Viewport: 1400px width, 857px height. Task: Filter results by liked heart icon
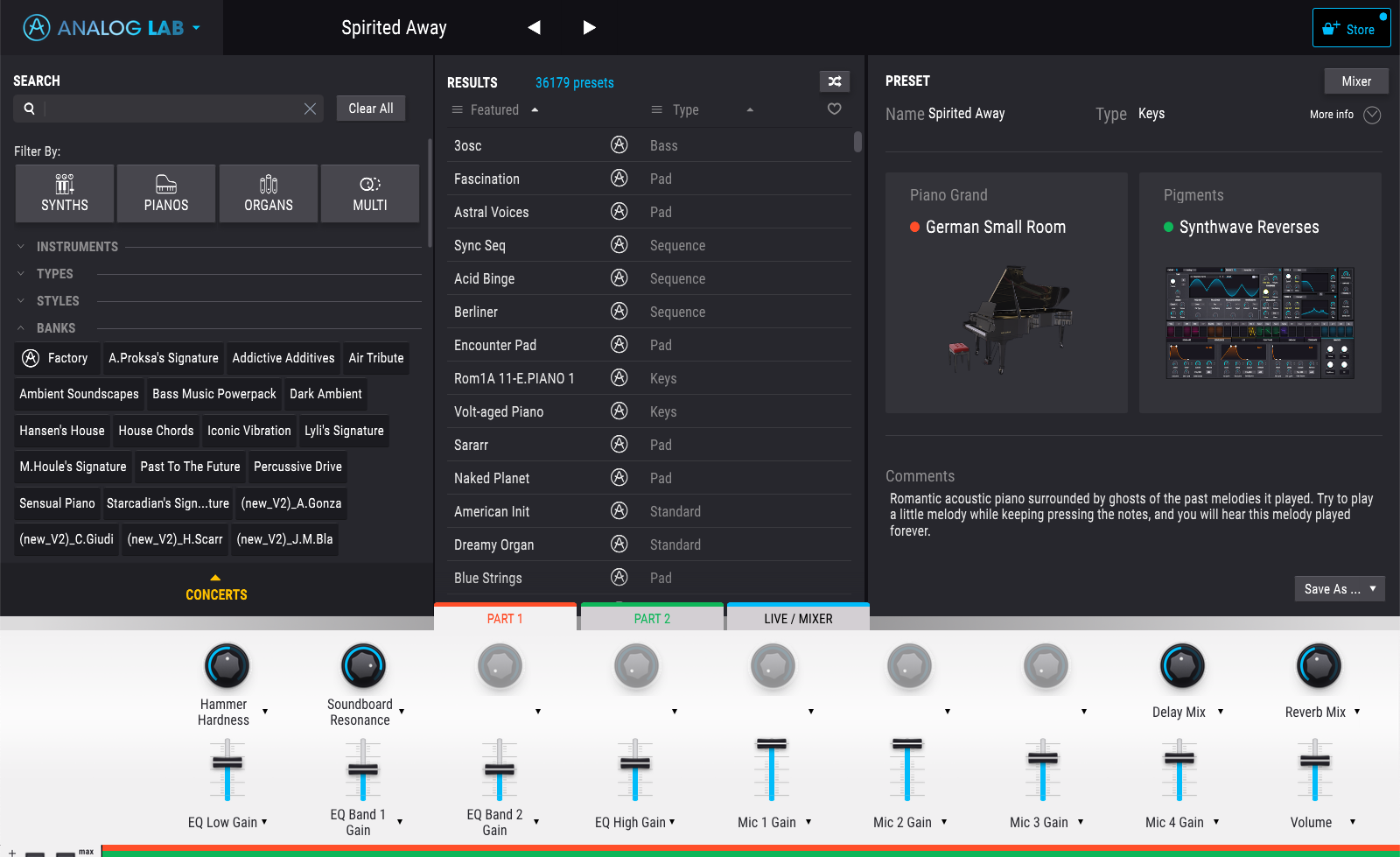(x=835, y=109)
